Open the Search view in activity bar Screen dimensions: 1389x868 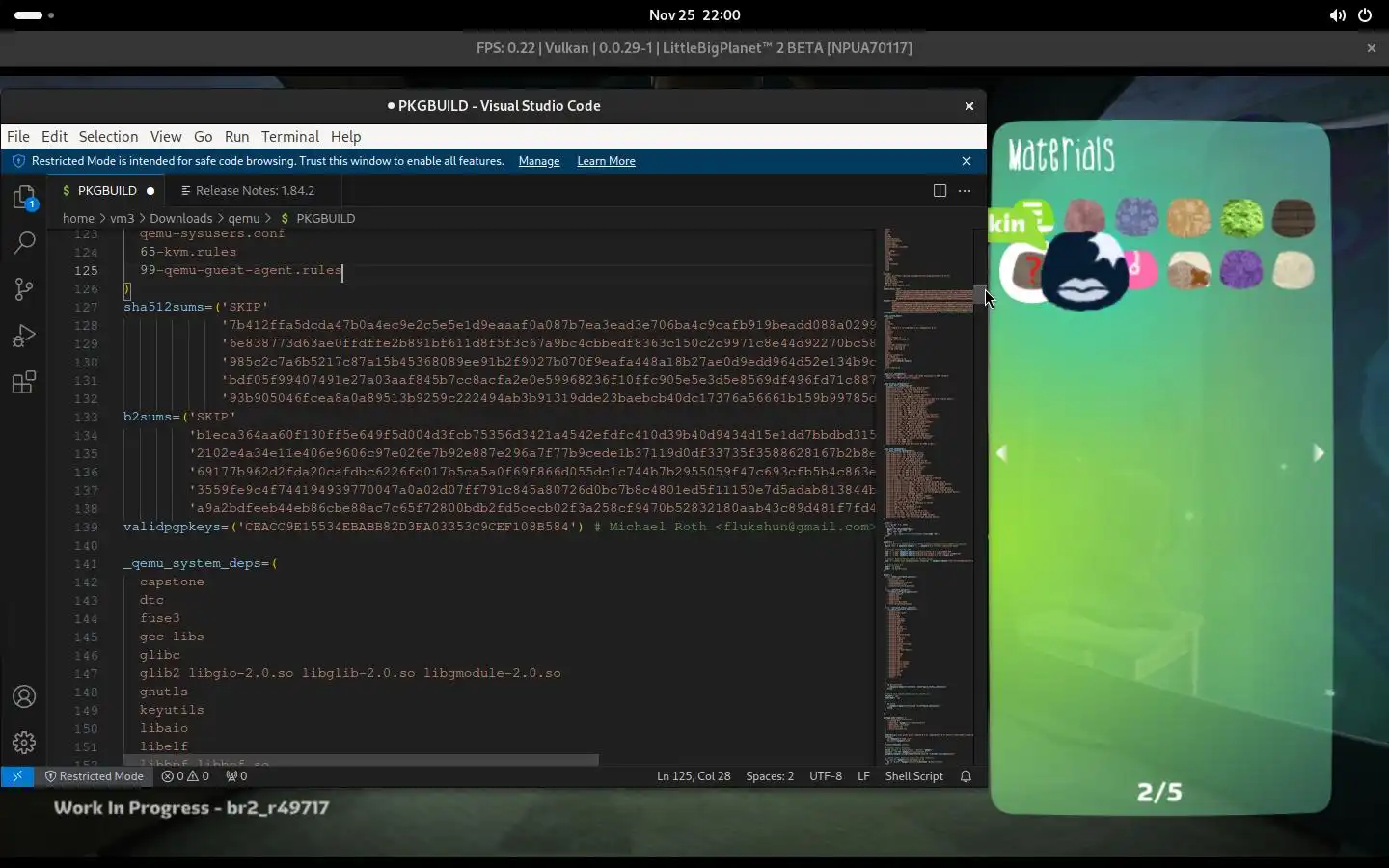point(24,243)
